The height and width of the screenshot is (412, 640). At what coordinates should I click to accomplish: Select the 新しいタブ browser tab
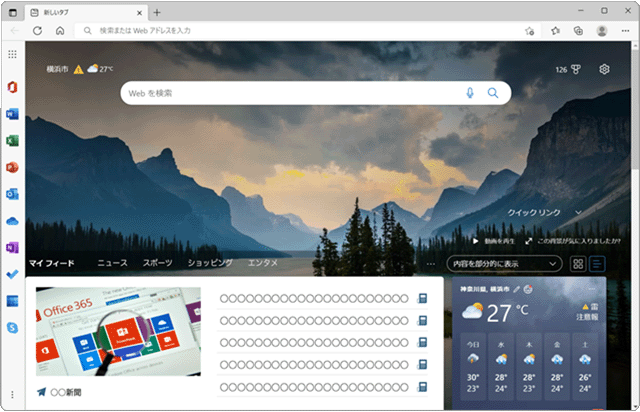86,13
